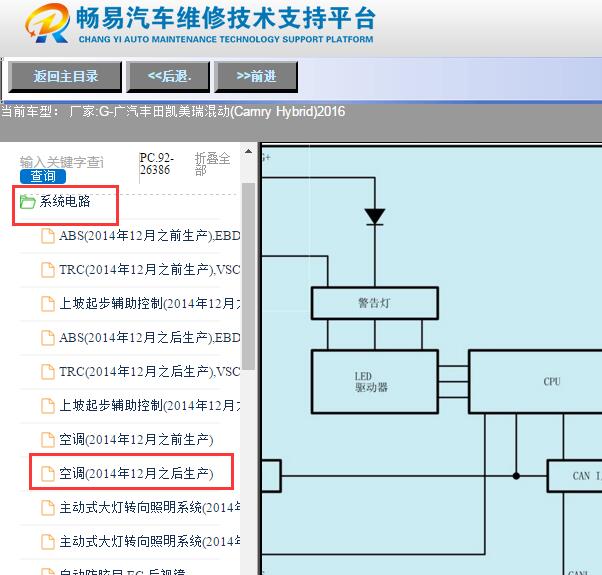Click document icon beside 空调 之前生产

(48, 440)
